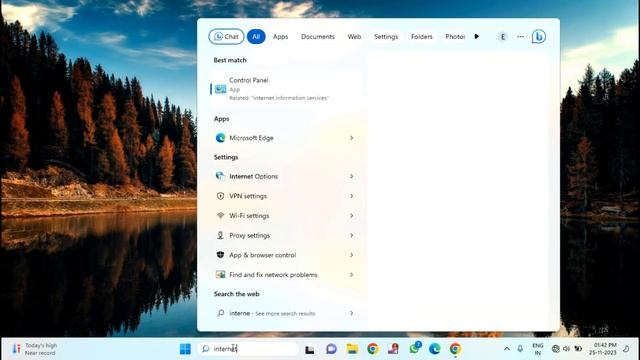
Task: Switch to the Apps filter tab
Action: point(280,37)
